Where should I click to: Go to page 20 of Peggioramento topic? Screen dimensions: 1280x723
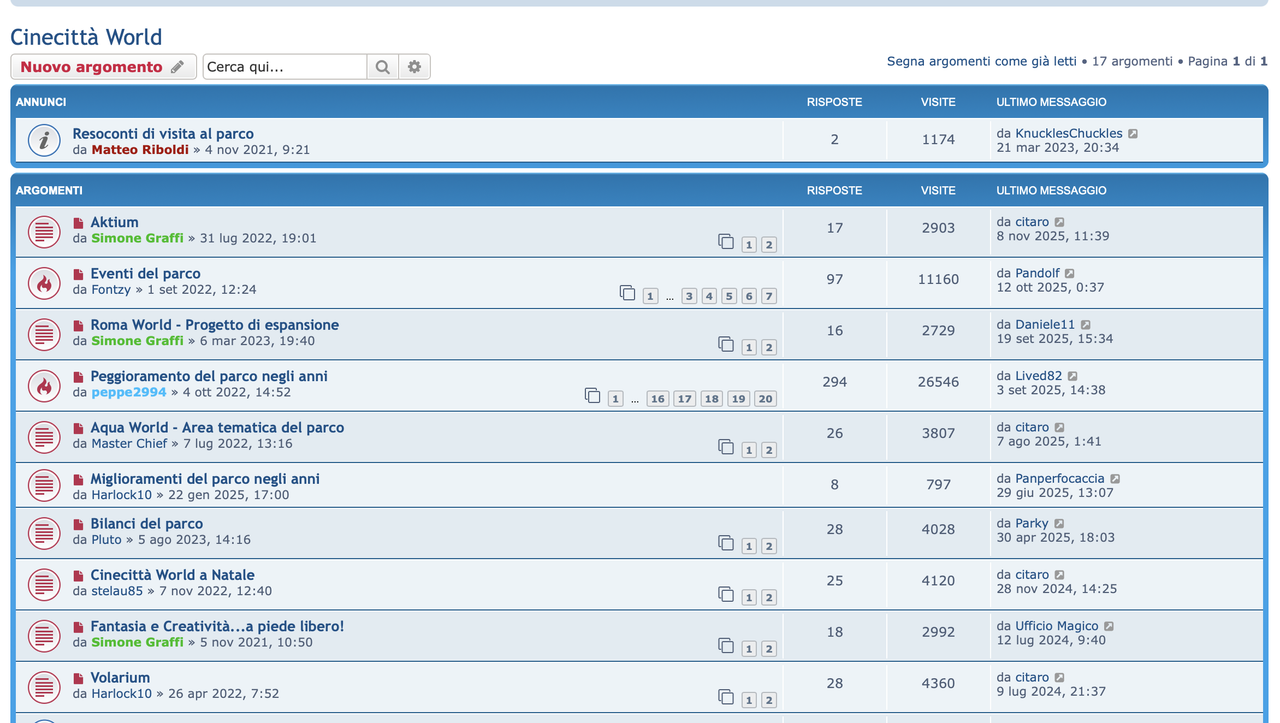[x=765, y=399]
